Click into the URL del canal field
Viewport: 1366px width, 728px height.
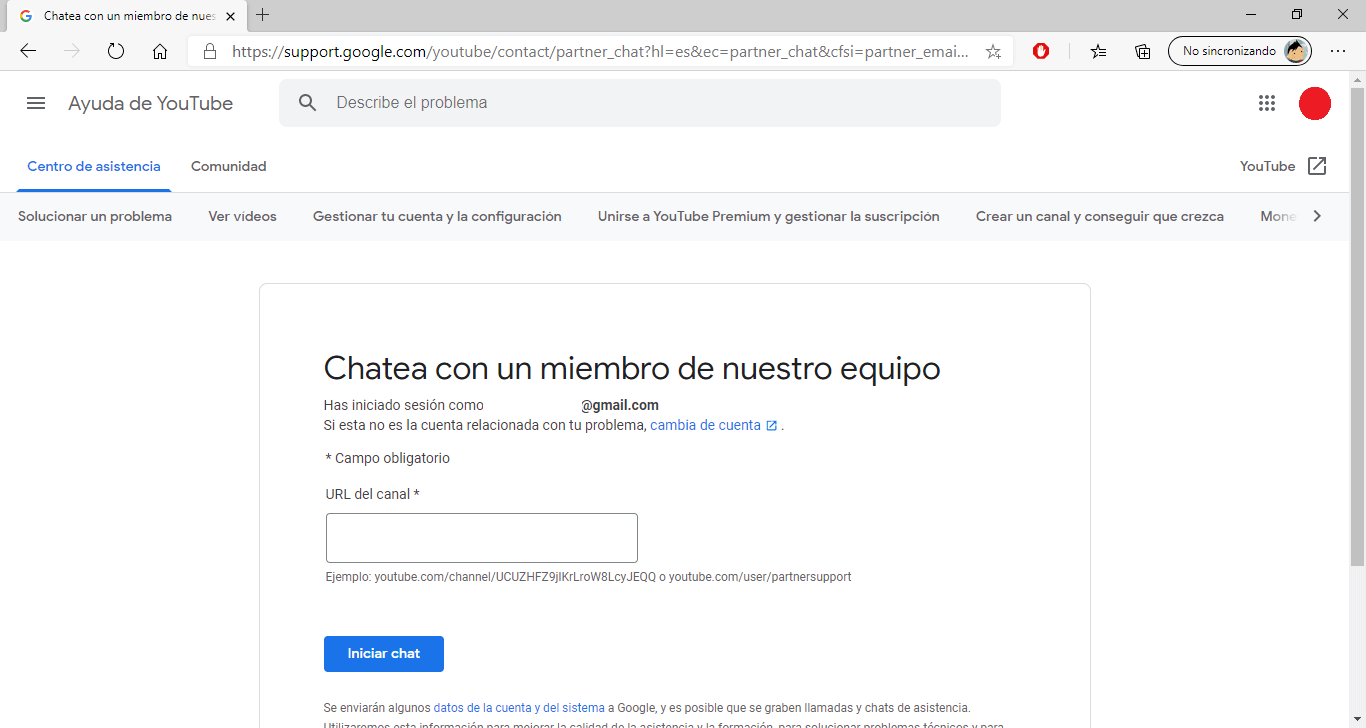(x=482, y=538)
